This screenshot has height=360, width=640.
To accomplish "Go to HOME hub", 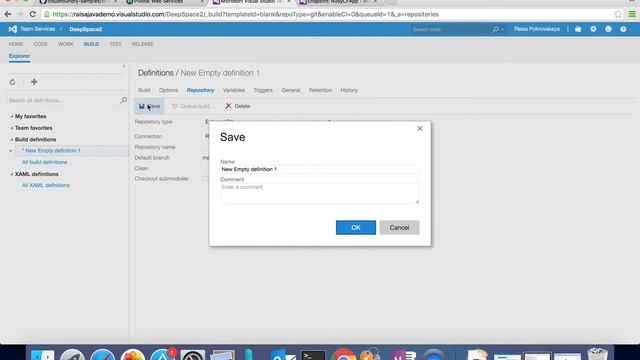I will tap(16, 44).
